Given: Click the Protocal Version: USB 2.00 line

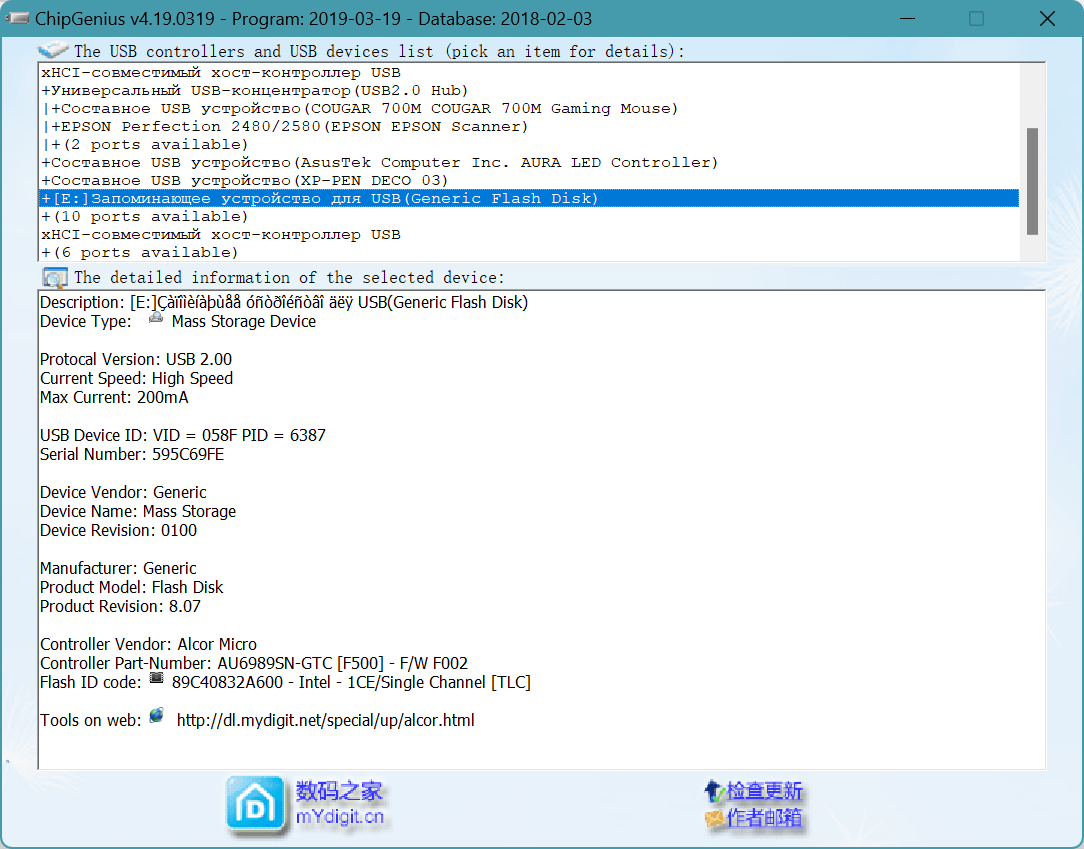Looking at the screenshot, I should point(136,360).
